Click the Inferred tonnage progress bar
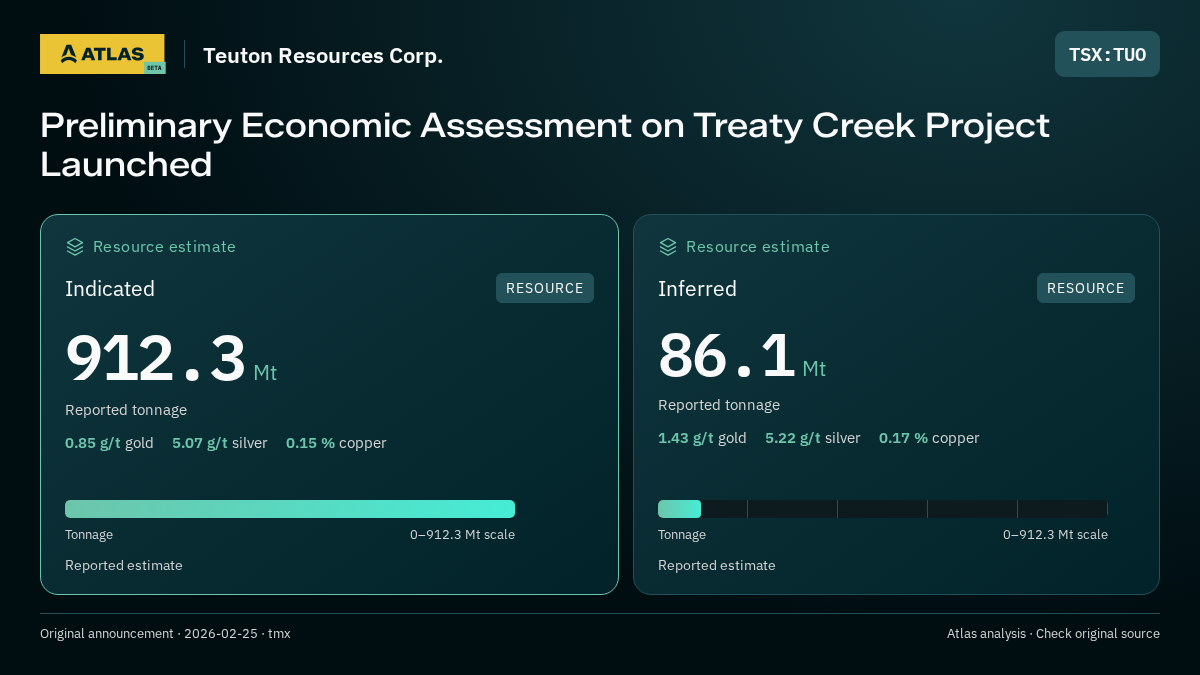Screen dimensions: 1200x675 point(883,509)
